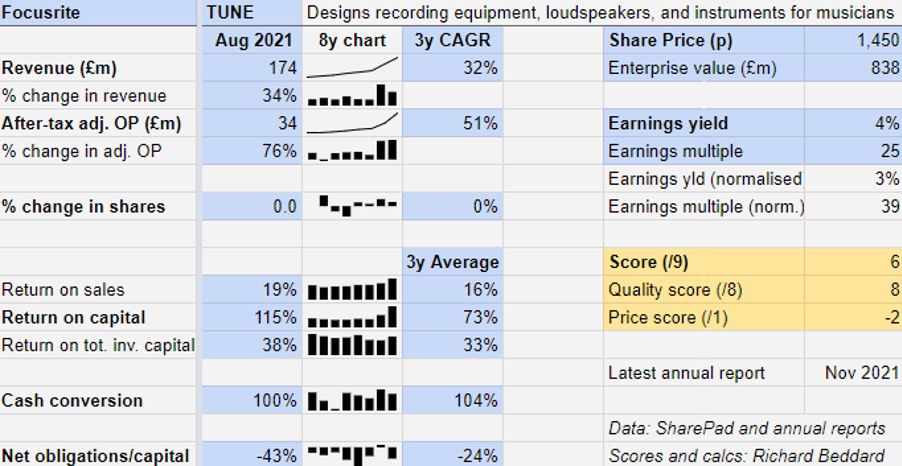Click the Data: SharePad and annual reports note
The image size is (902, 466).
tap(747, 428)
